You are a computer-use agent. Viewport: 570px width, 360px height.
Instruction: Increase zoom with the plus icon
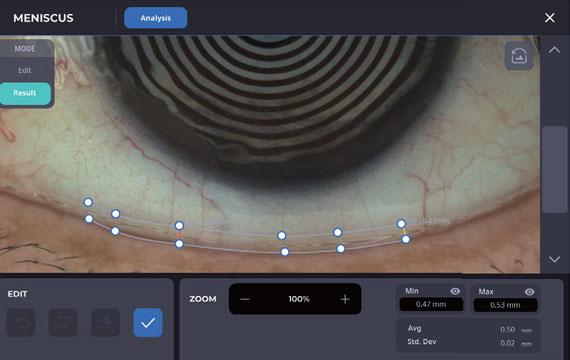coord(345,299)
